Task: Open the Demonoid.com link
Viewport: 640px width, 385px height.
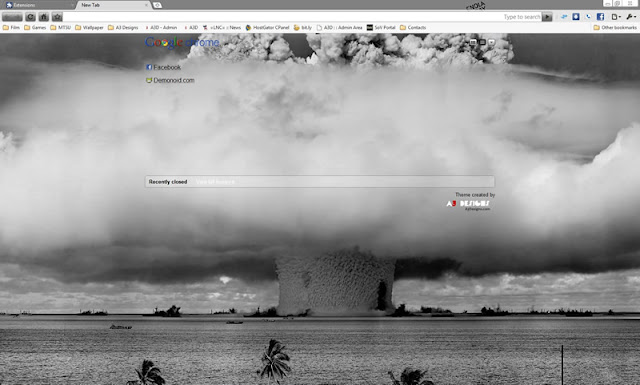Action: 170,80
